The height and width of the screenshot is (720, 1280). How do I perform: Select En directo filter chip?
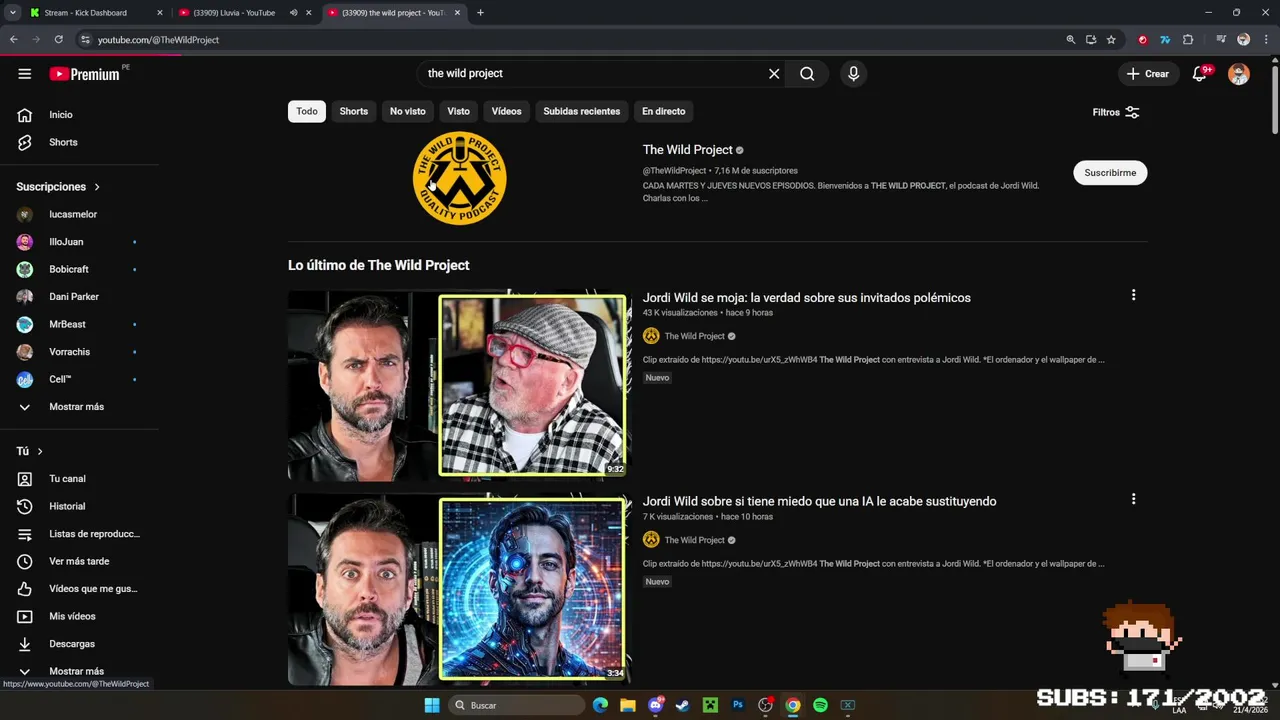click(664, 111)
